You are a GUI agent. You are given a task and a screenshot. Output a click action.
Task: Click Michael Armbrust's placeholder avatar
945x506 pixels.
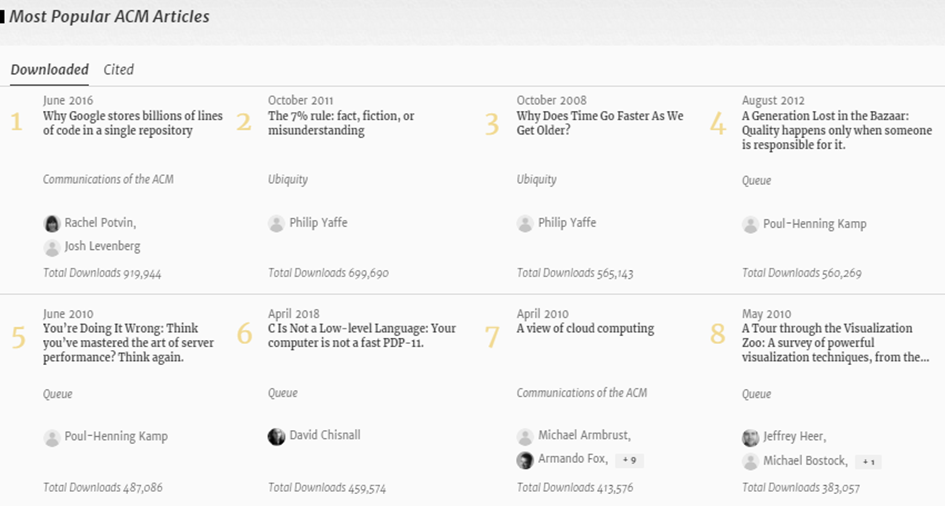click(525, 436)
